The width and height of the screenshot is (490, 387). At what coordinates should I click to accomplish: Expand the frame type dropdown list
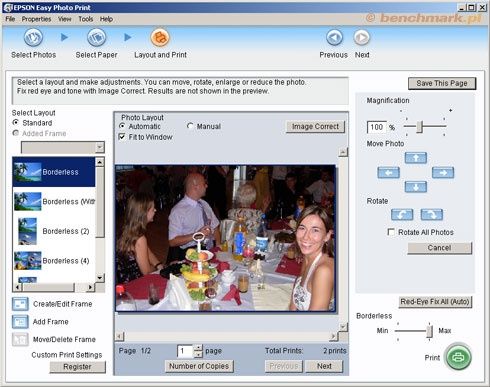(x=99, y=147)
